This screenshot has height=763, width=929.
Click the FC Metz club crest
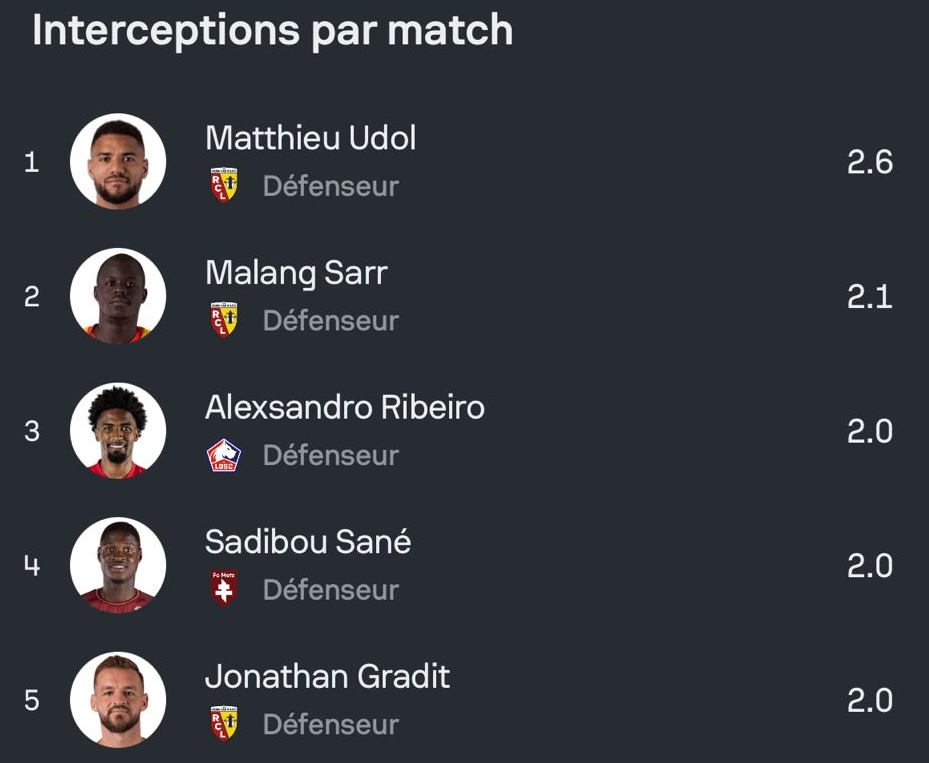click(224, 589)
